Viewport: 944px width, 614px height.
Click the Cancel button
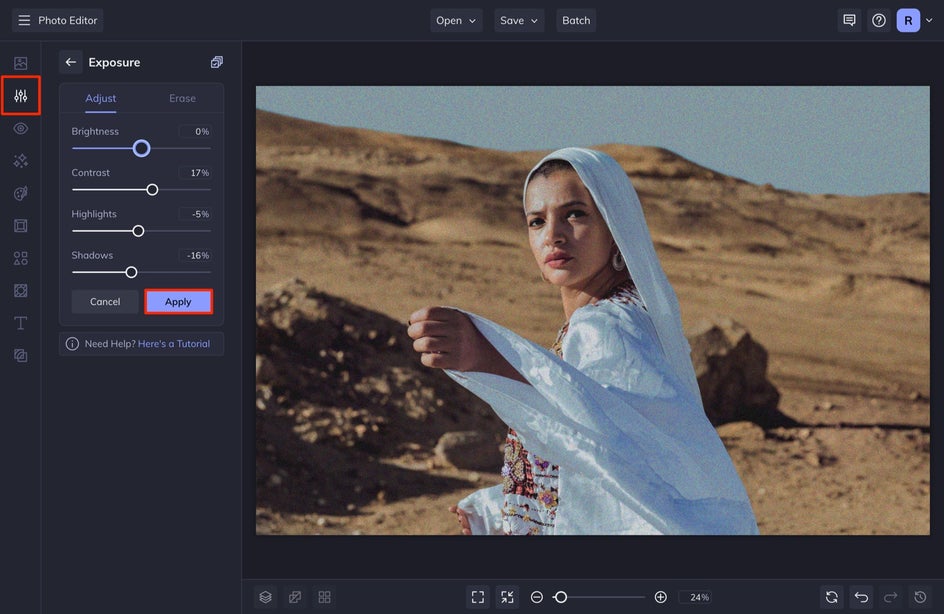tap(105, 302)
